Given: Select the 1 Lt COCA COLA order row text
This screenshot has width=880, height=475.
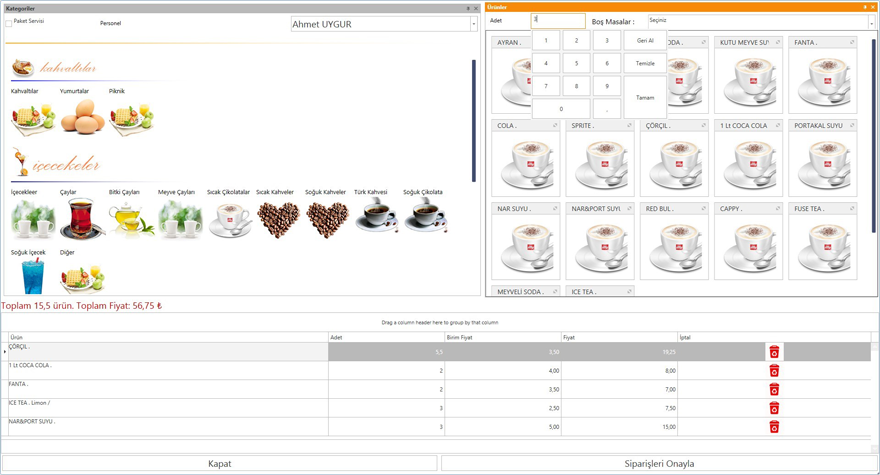Looking at the screenshot, I should coord(30,365).
